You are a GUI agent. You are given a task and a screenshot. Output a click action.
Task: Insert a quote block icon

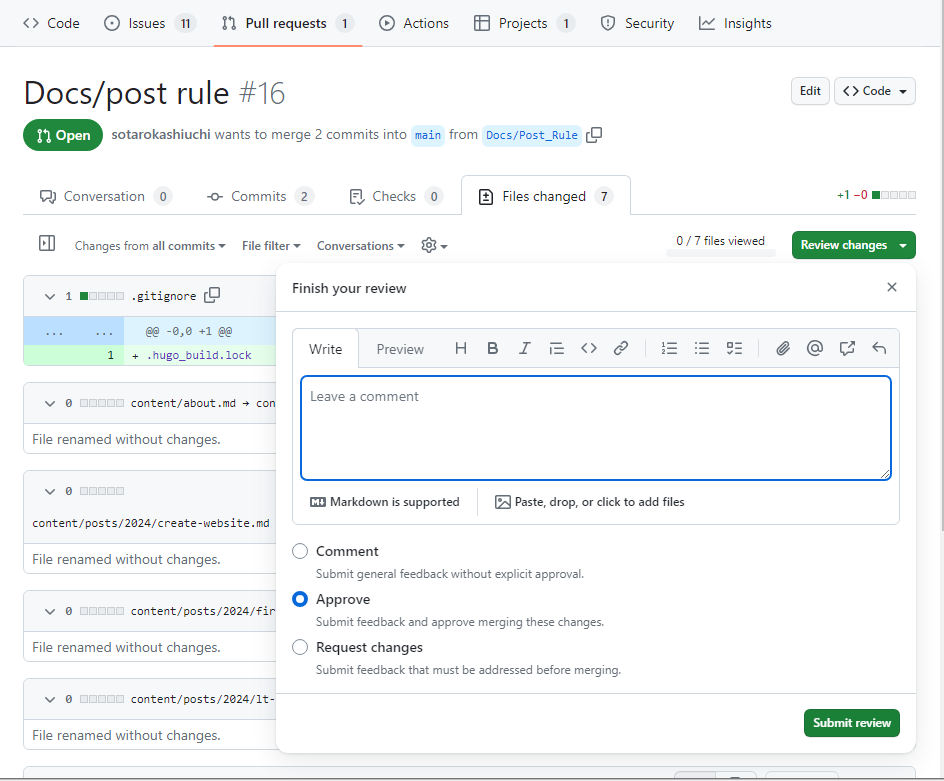pyautogui.click(x=557, y=348)
